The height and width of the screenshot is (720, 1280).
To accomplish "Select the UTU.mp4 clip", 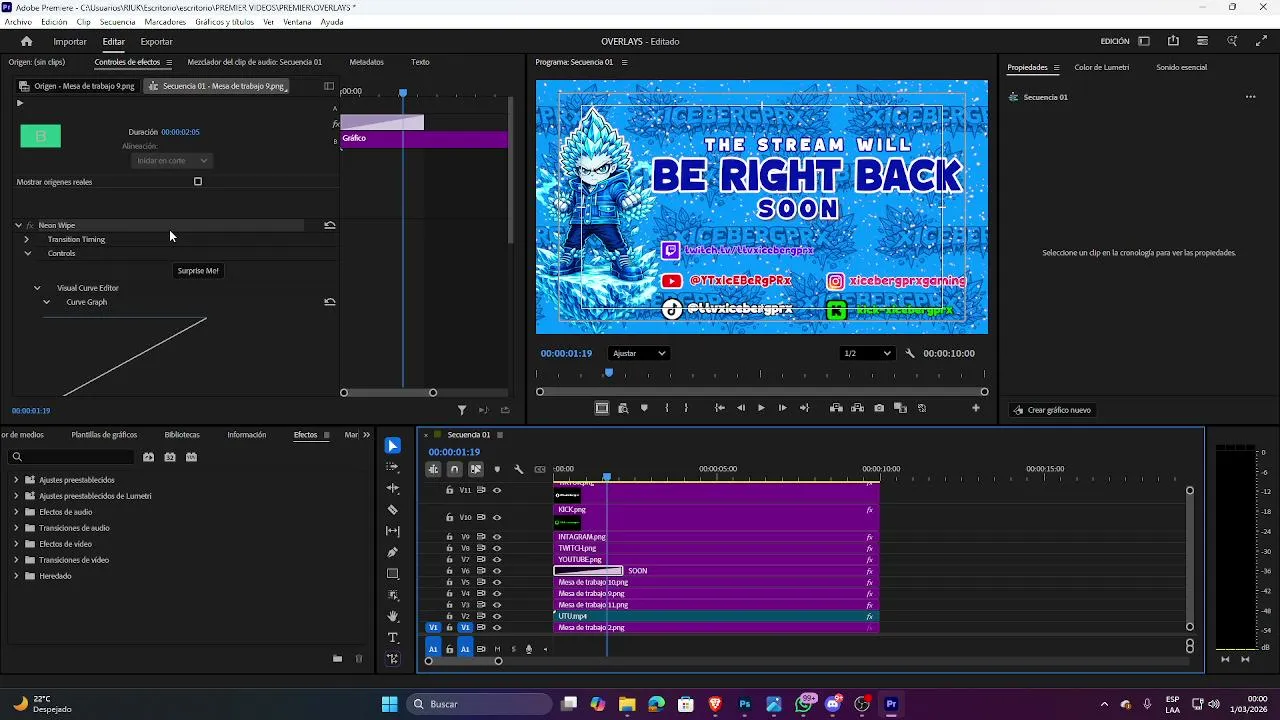I will [x=715, y=616].
